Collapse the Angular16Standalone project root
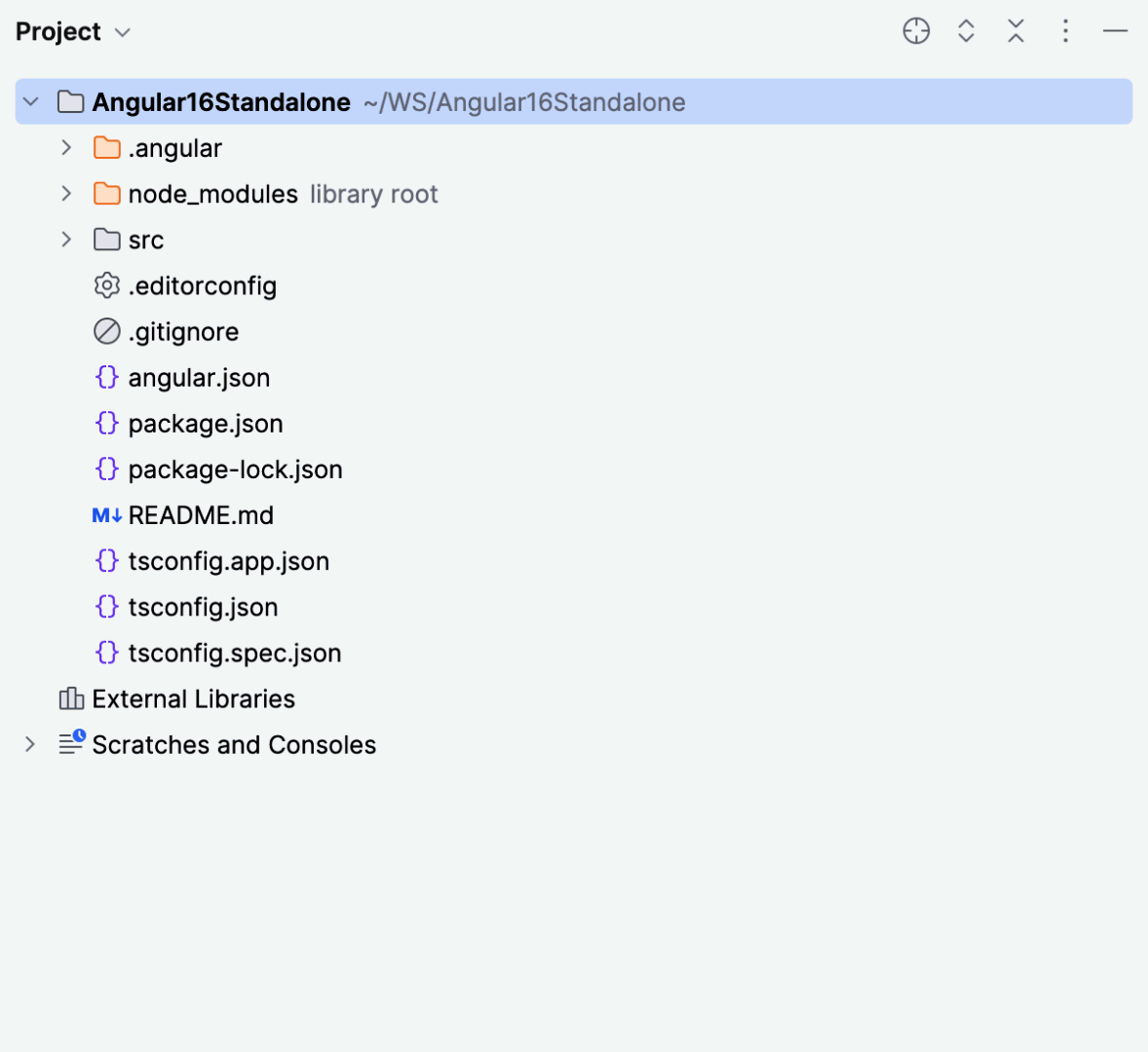This screenshot has width=1148, height=1052. [29, 101]
